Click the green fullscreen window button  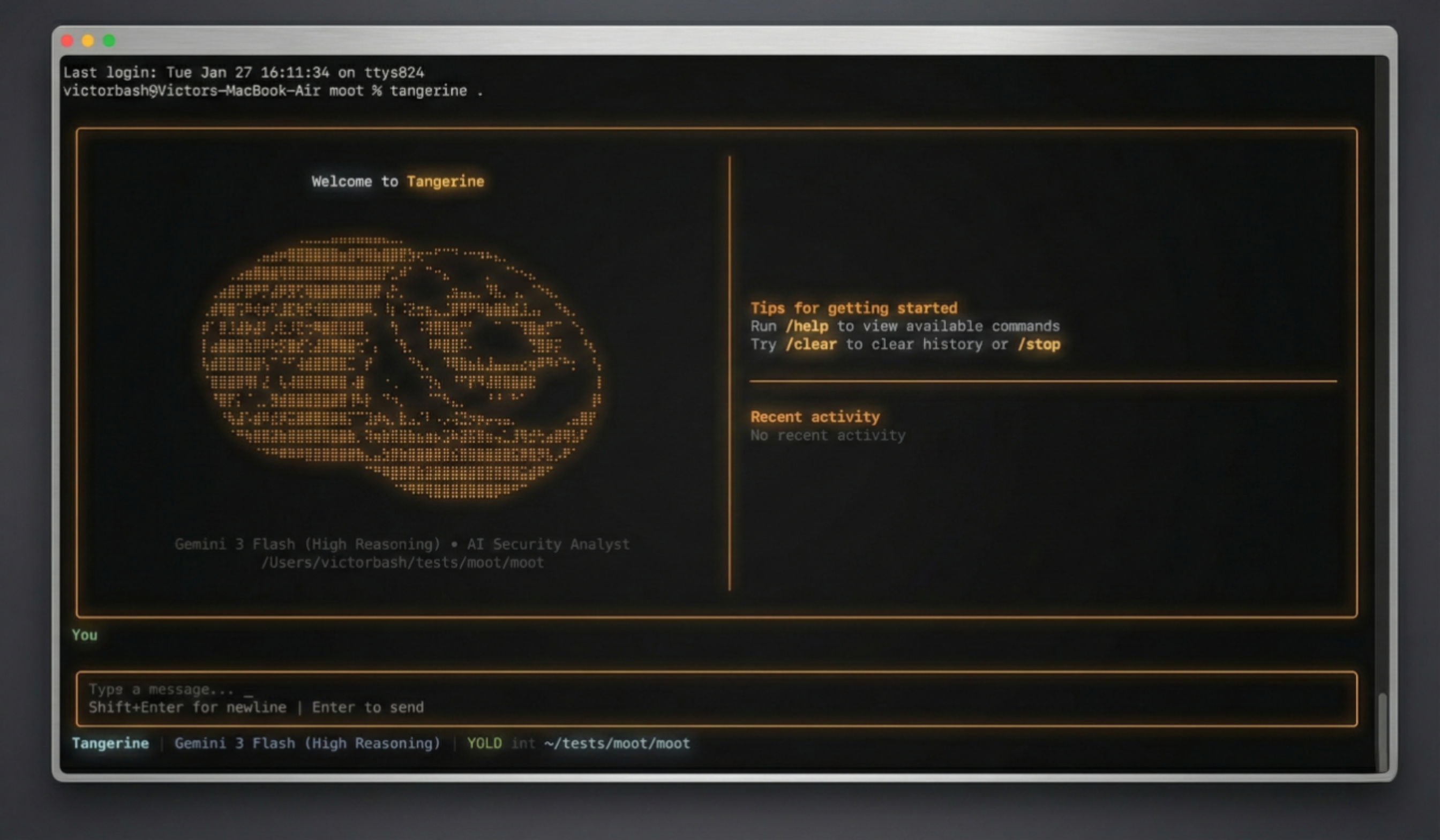109,41
